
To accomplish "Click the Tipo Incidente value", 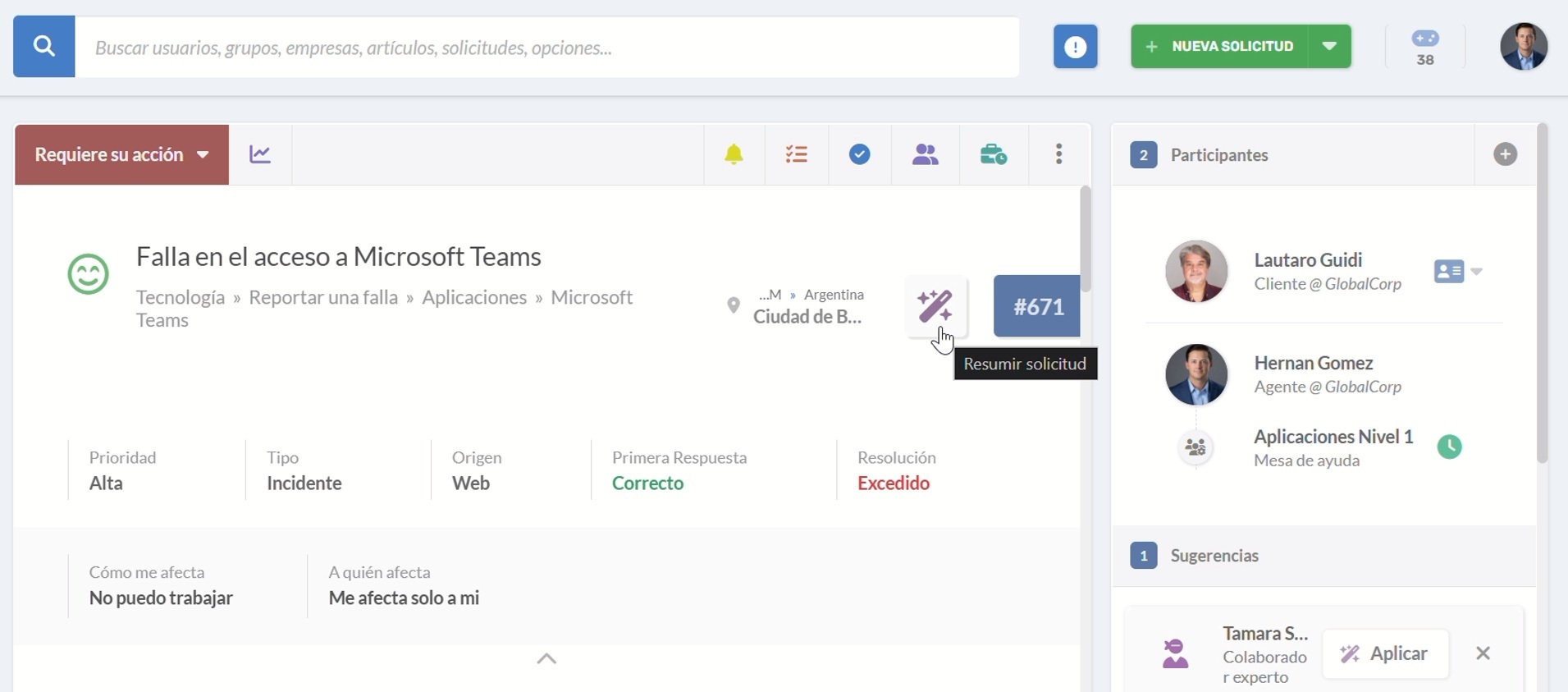I will click(304, 483).
